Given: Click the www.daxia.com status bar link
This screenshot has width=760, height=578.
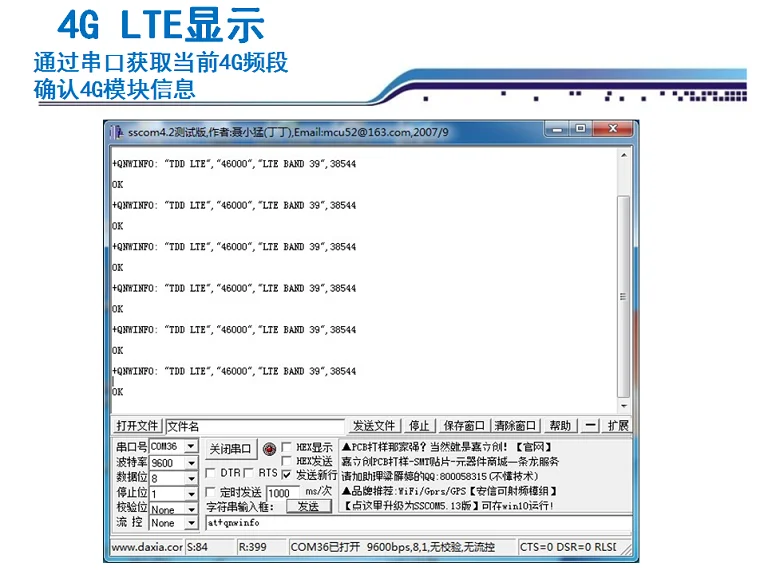Looking at the screenshot, I should click(x=147, y=547).
